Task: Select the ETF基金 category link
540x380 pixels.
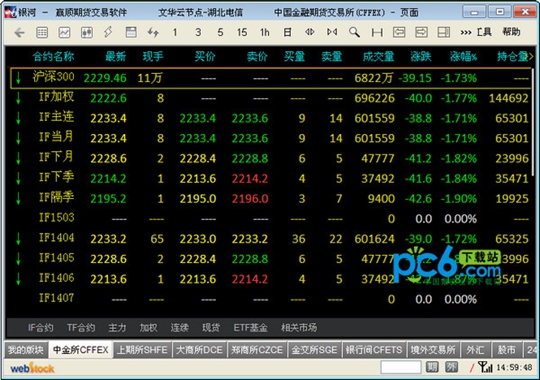Action: (x=250, y=328)
